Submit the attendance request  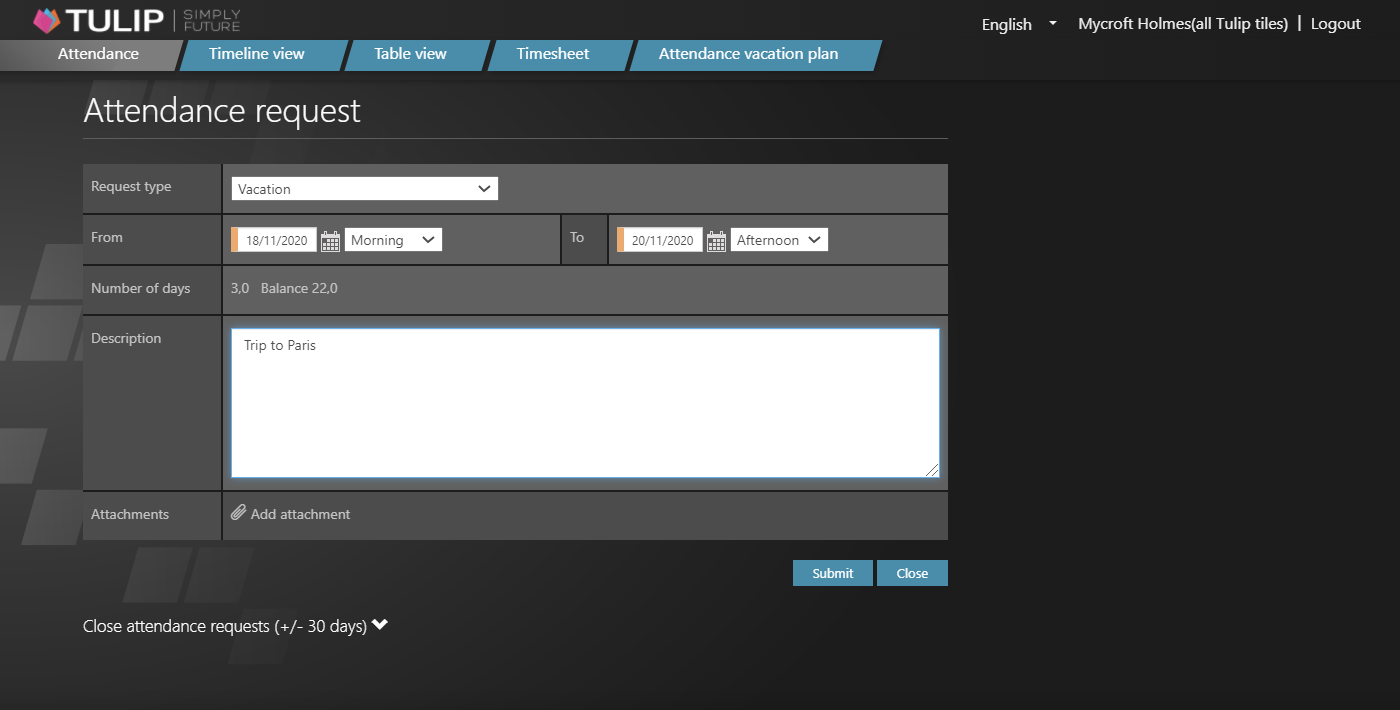(x=832, y=572)
